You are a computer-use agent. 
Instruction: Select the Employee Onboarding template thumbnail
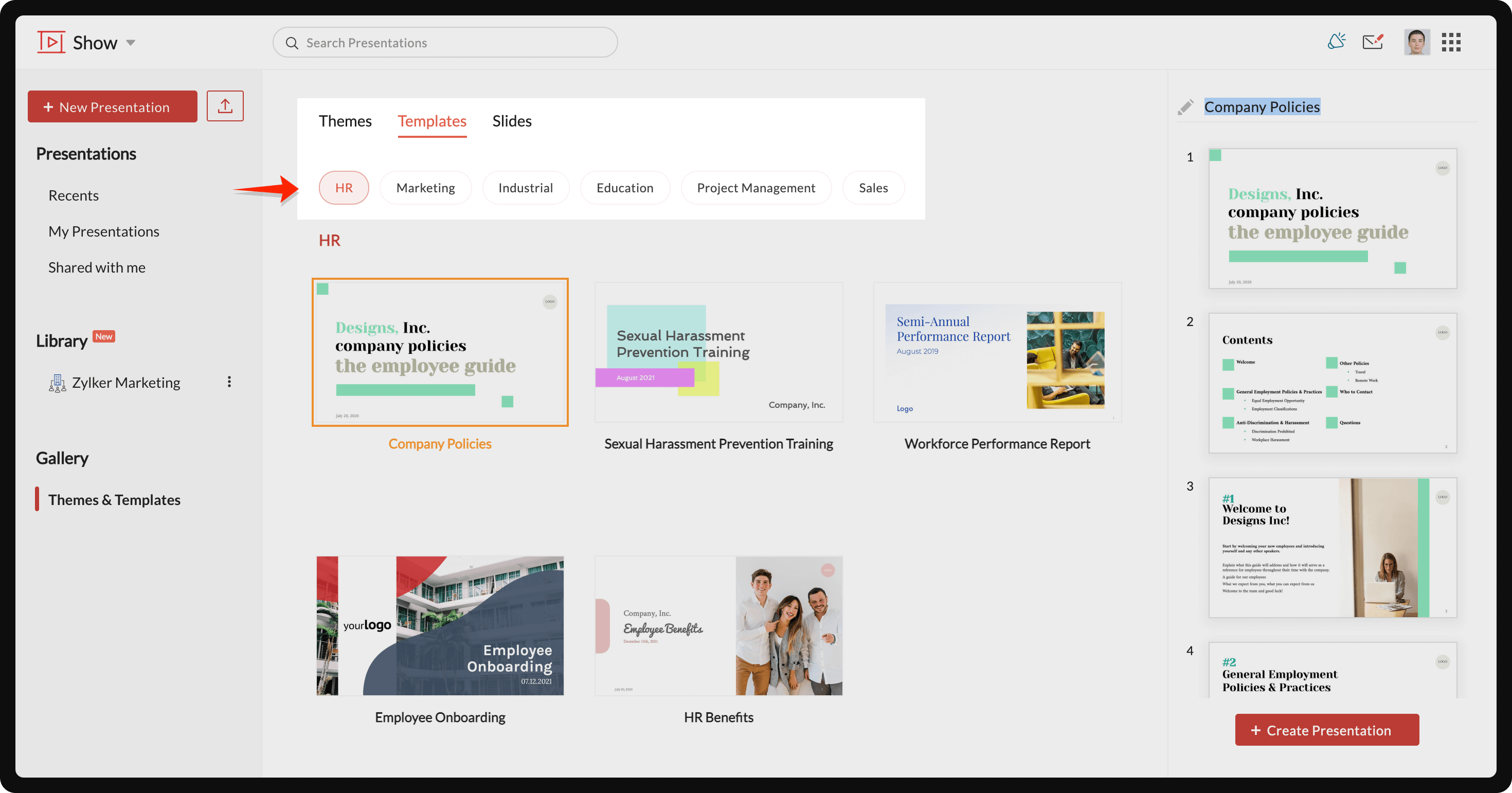(440, 625)
